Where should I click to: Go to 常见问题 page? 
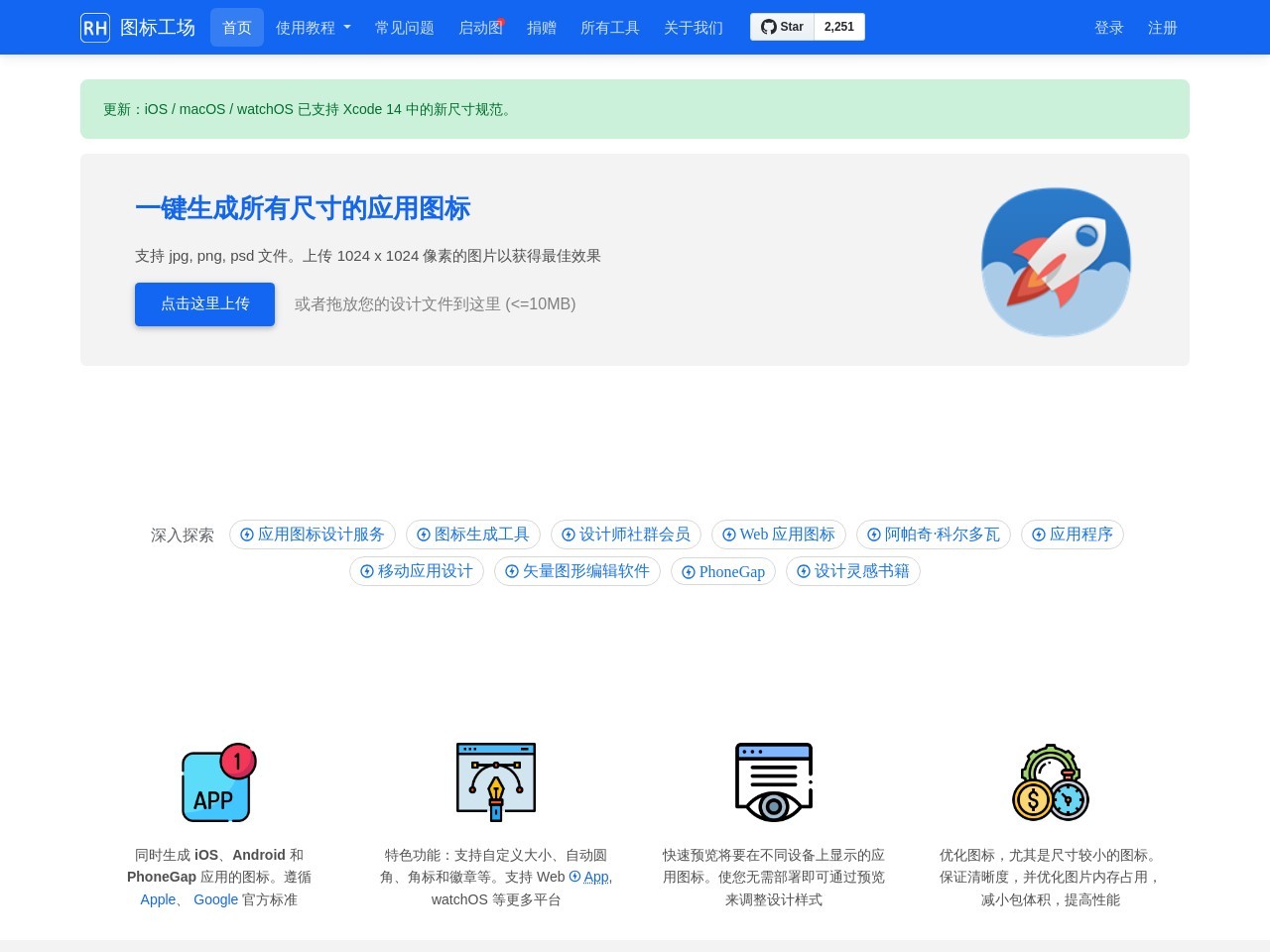[404, 28]
